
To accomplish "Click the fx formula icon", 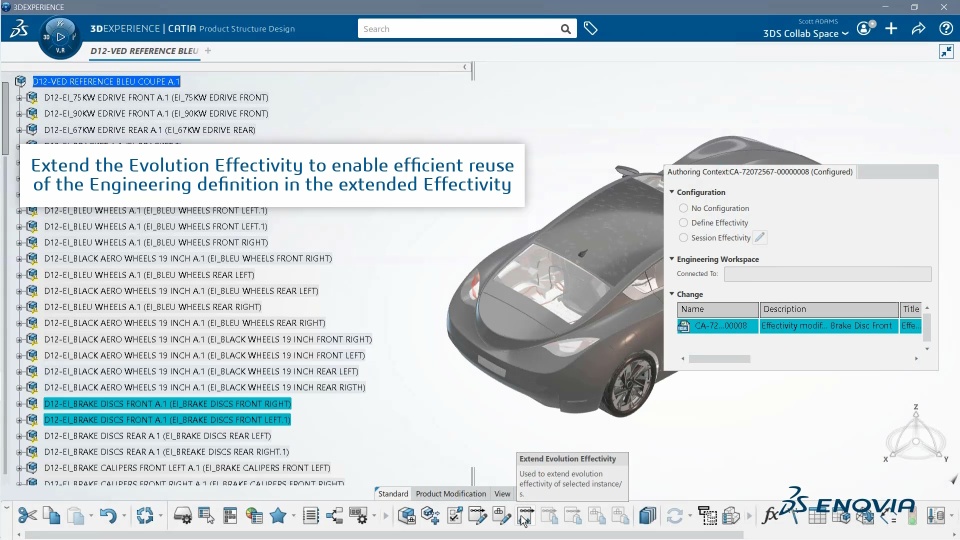I will pos(770,516).
